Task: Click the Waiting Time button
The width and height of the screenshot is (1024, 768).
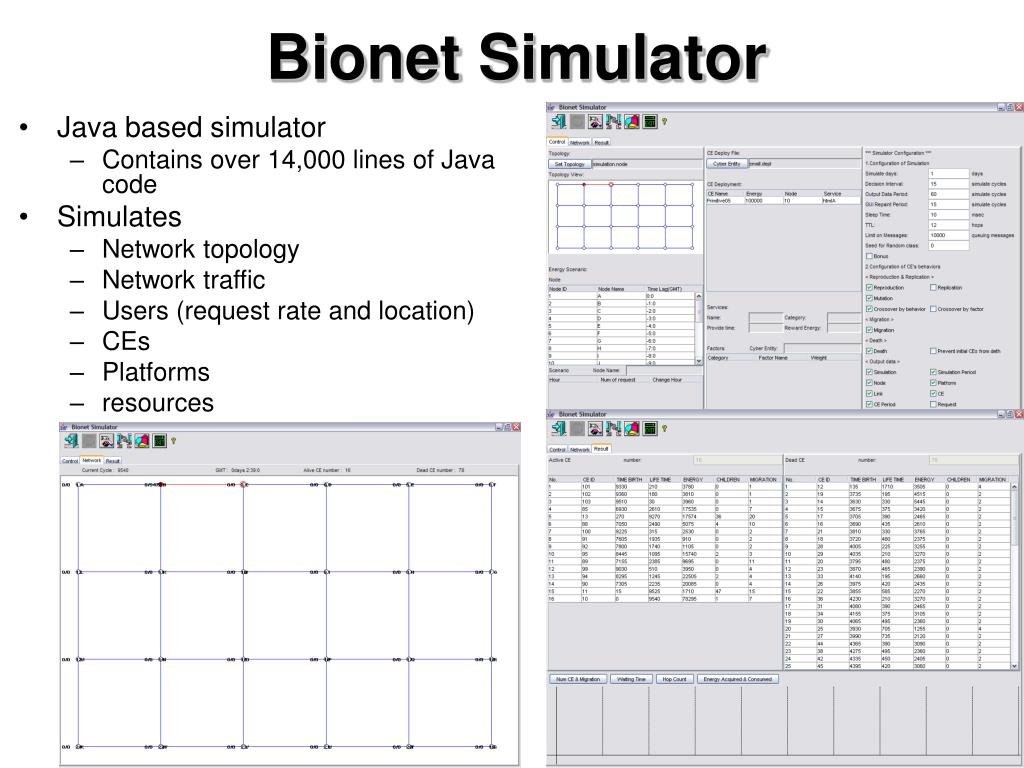Action: tap(631, 679)
